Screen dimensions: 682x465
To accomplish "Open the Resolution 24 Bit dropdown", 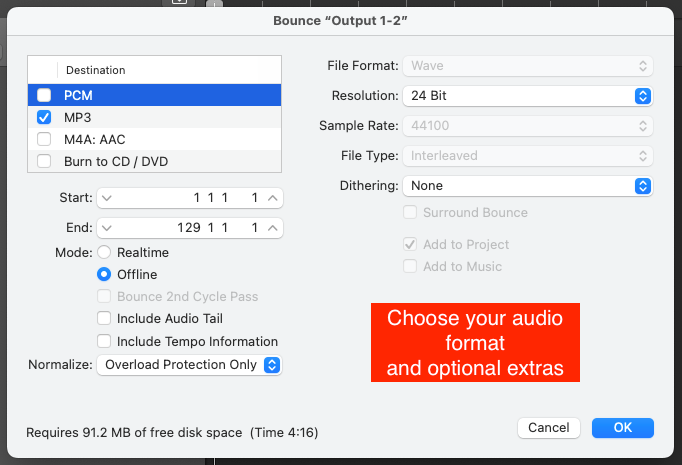I will tap(527, 96).
